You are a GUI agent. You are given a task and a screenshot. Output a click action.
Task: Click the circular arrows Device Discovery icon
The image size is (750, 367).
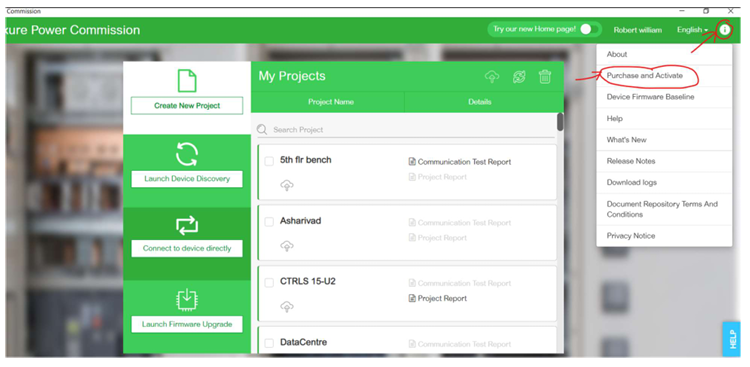pos(187,155)
